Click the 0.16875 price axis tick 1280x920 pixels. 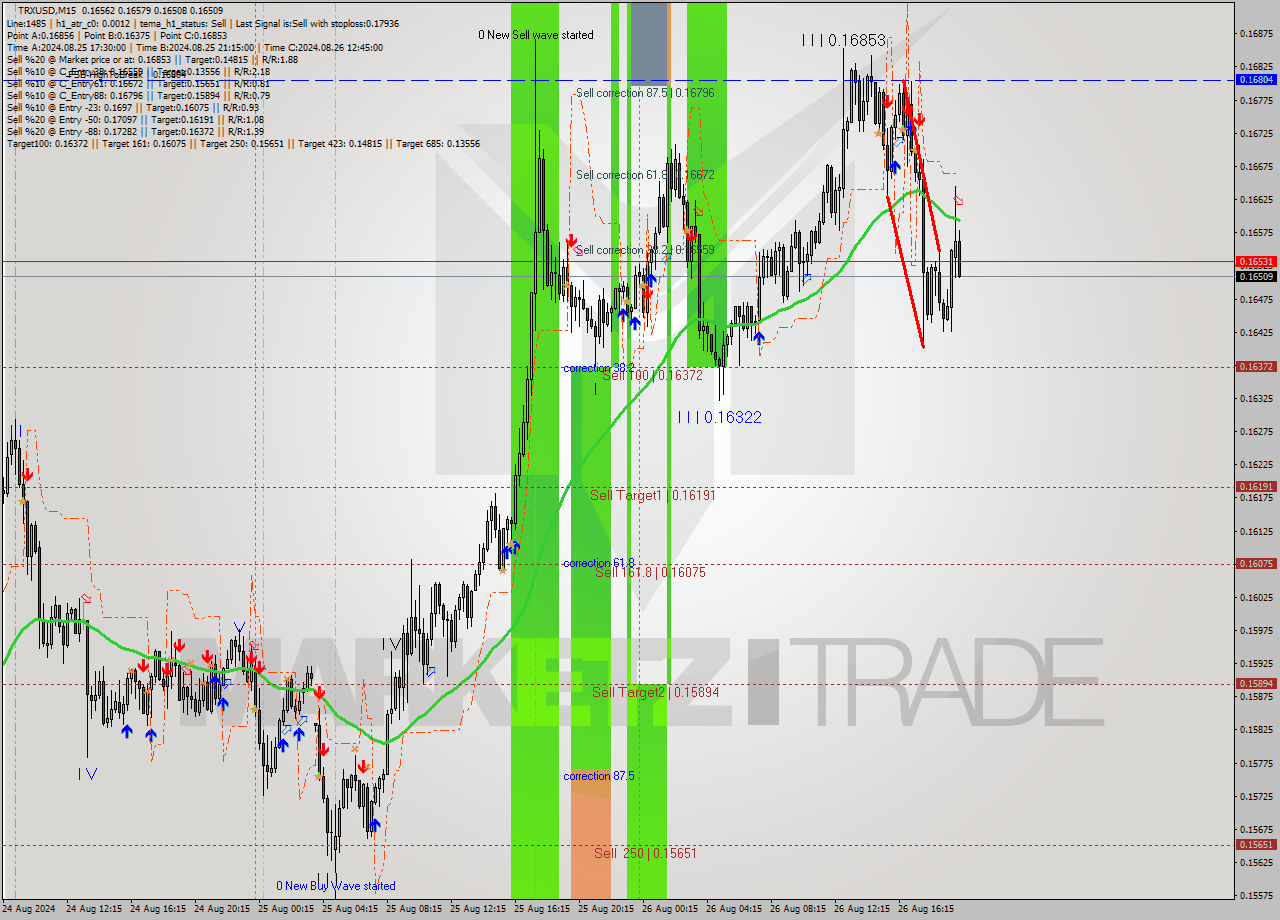tap(1256, 34)
